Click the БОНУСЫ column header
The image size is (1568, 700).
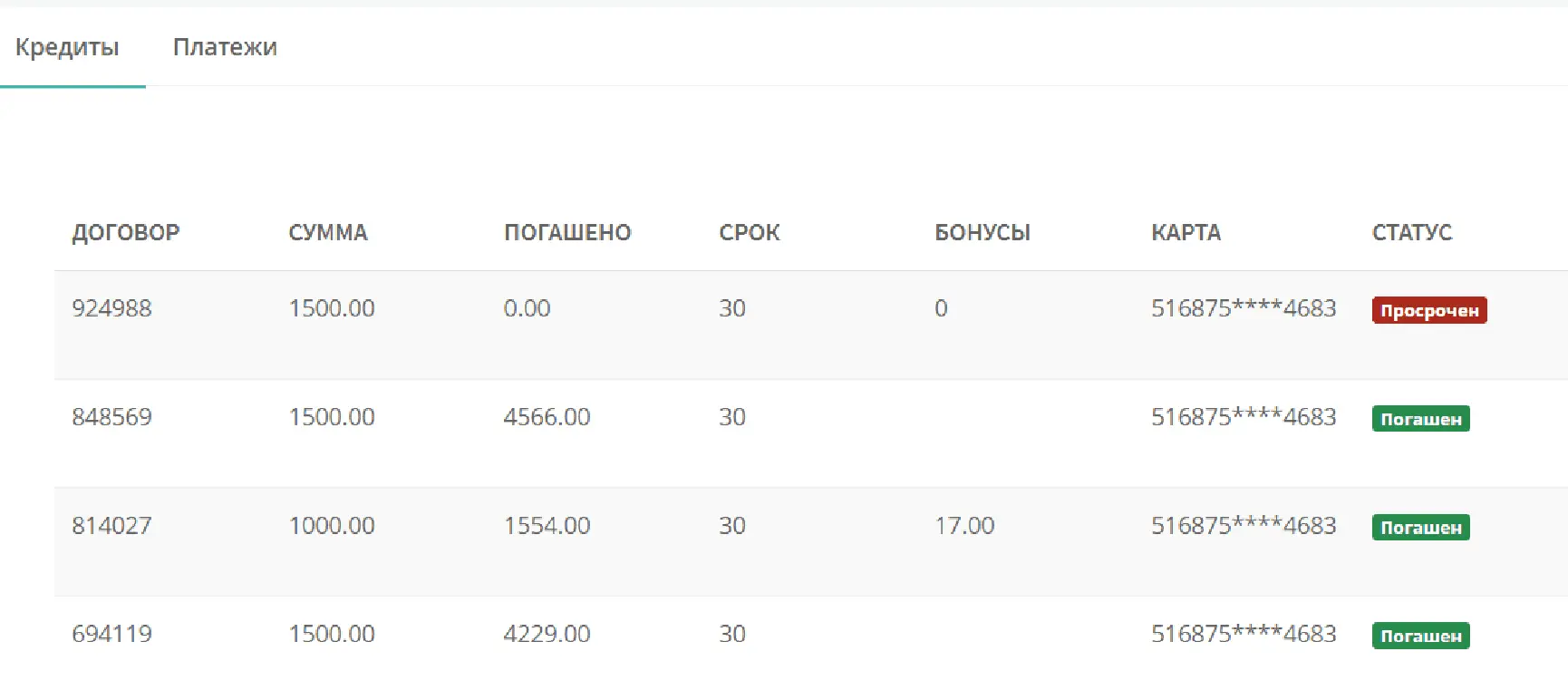click(982, 233)
